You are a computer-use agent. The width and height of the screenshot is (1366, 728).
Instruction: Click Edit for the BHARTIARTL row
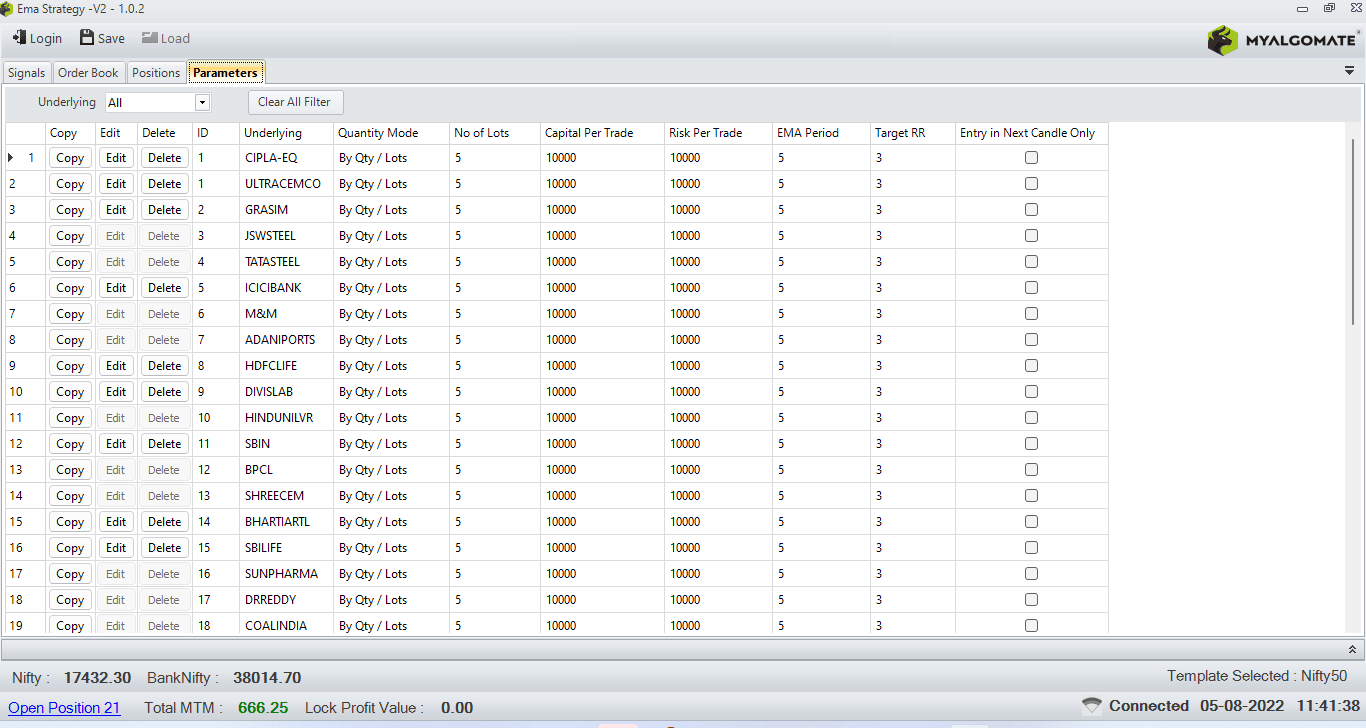tap(116, 522)
